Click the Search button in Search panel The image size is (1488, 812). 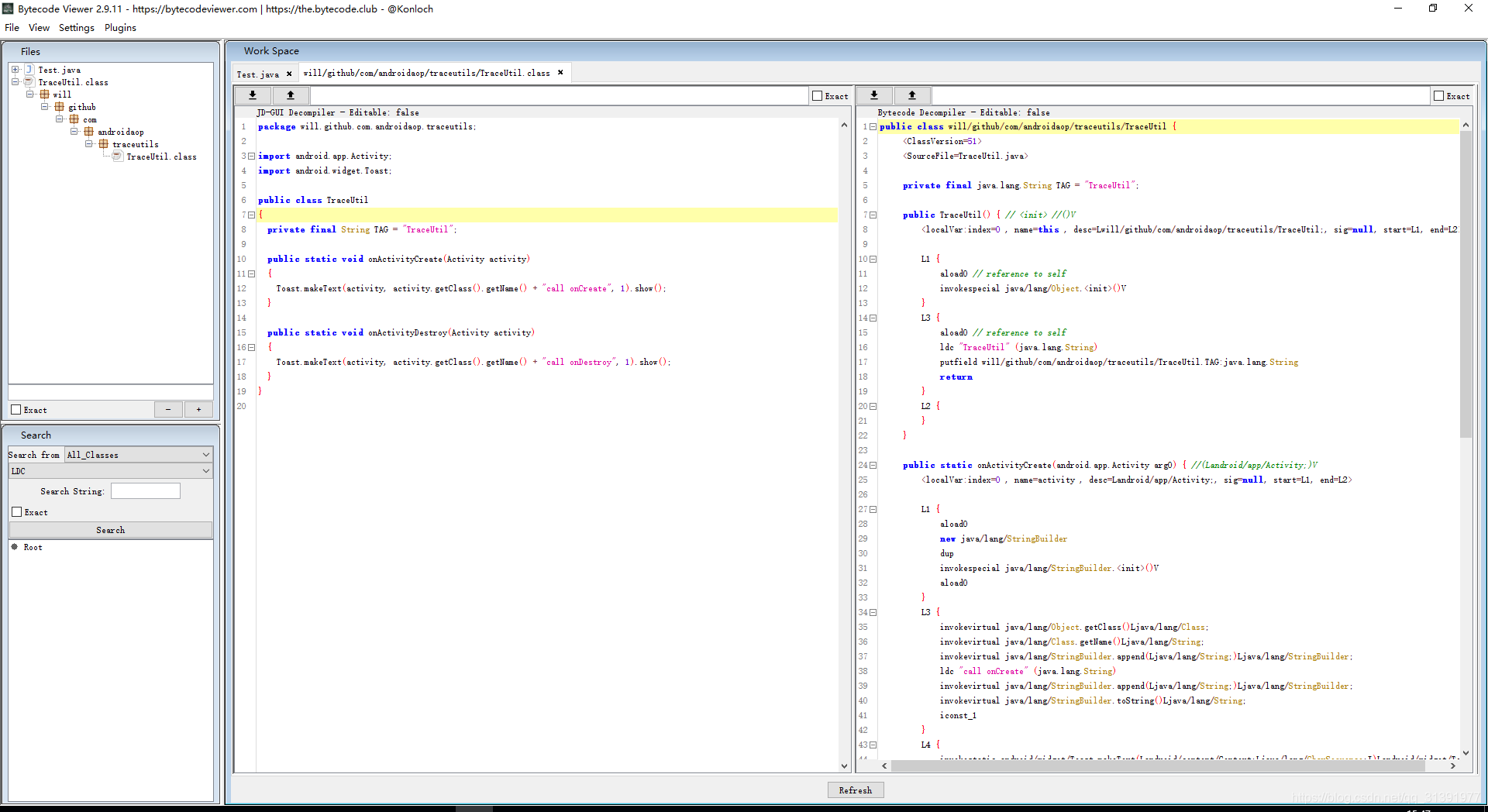point(110,530)
